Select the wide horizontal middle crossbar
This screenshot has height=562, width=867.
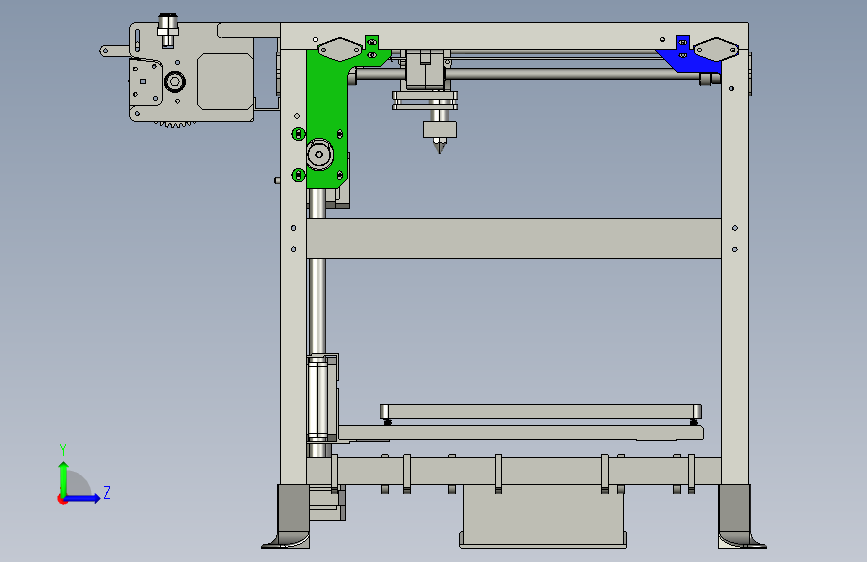pyautogui.click(x=514, y=238)
